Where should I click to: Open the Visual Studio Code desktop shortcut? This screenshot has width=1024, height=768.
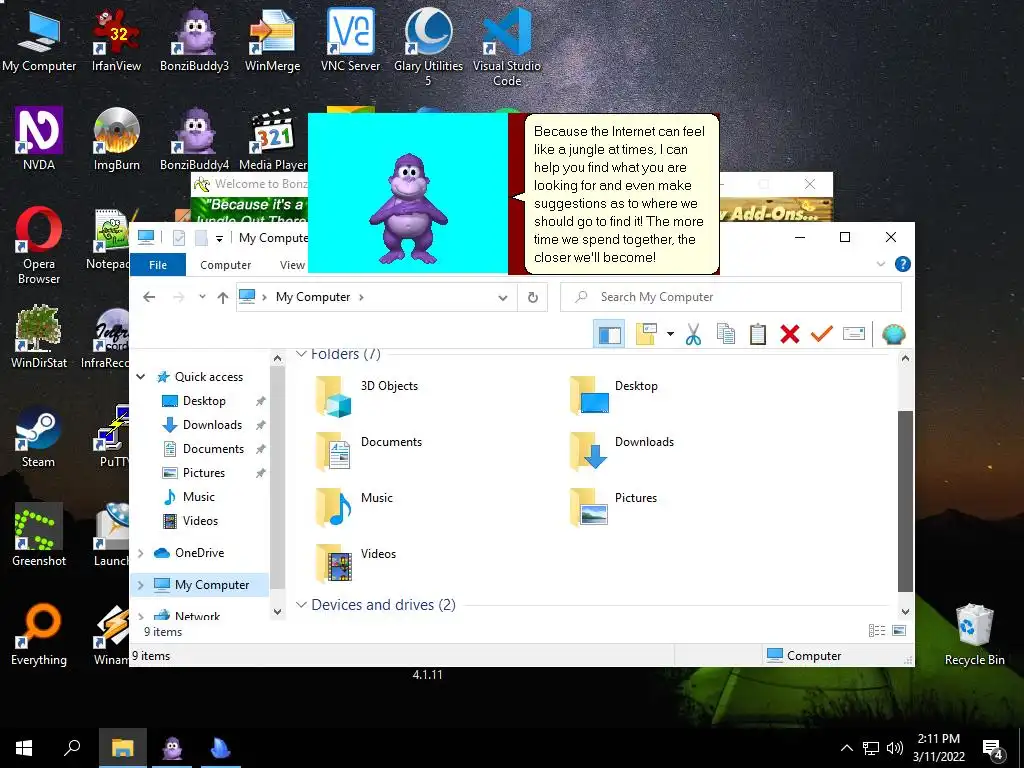(507, 47)
